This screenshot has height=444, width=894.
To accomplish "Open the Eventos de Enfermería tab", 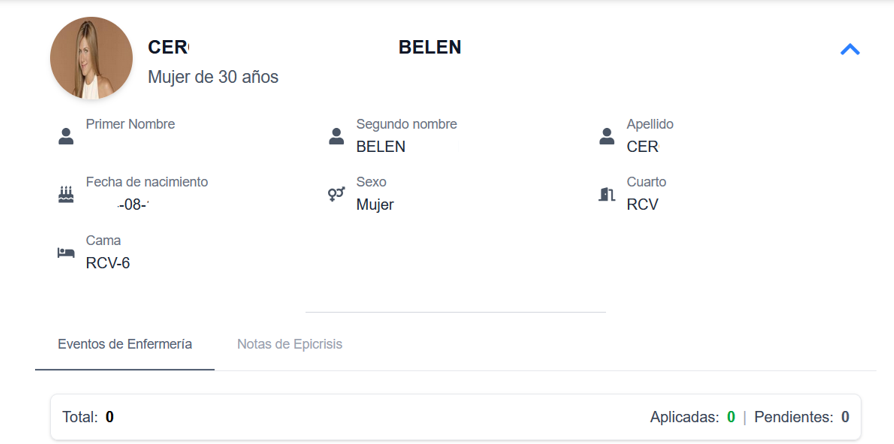I will click(125, 344).
